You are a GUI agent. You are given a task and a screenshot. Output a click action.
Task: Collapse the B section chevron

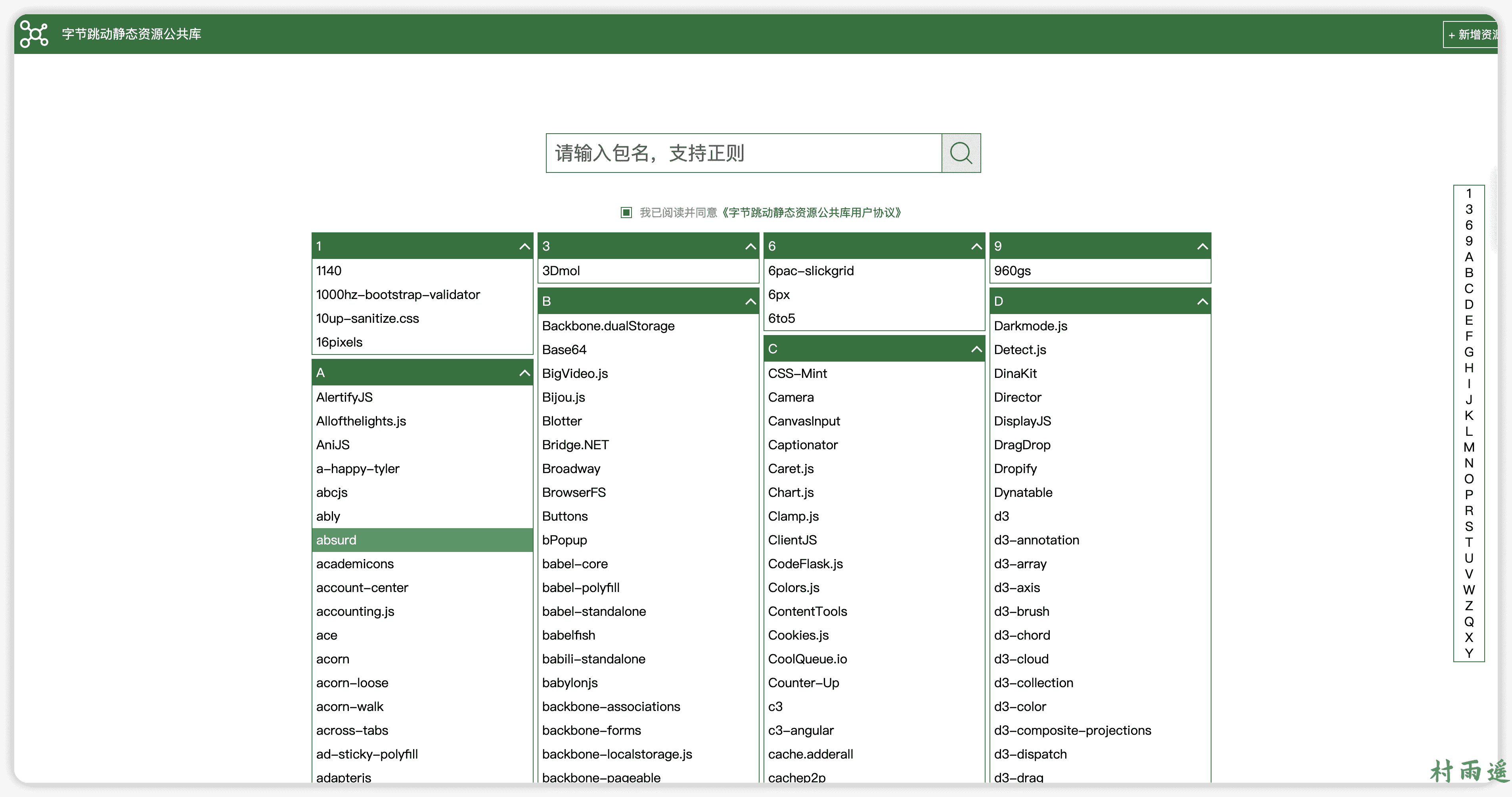[750, 302]
